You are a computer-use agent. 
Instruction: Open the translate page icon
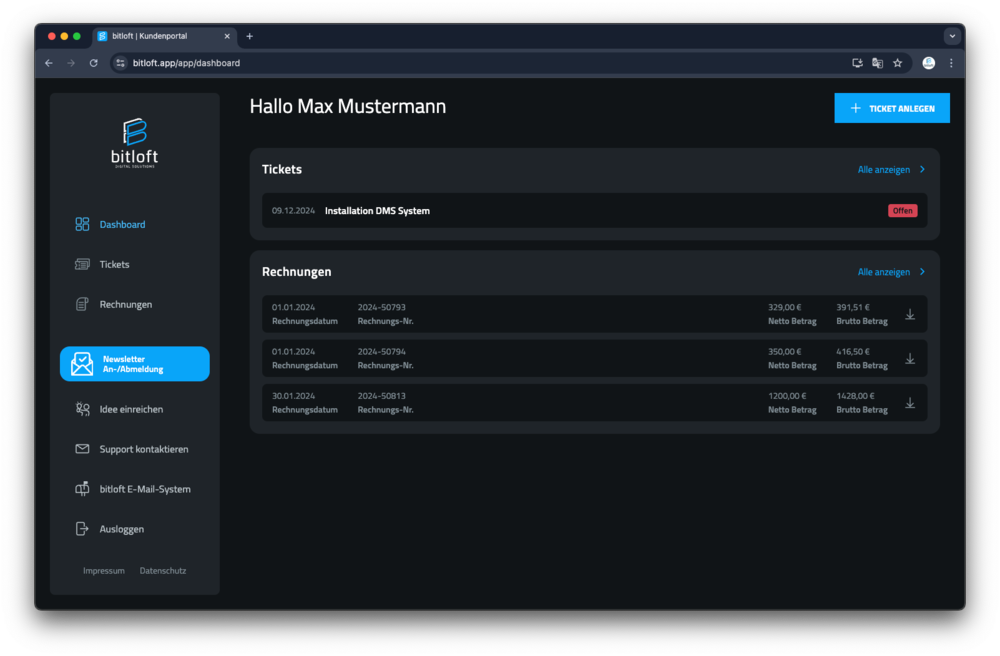point(878,63)
